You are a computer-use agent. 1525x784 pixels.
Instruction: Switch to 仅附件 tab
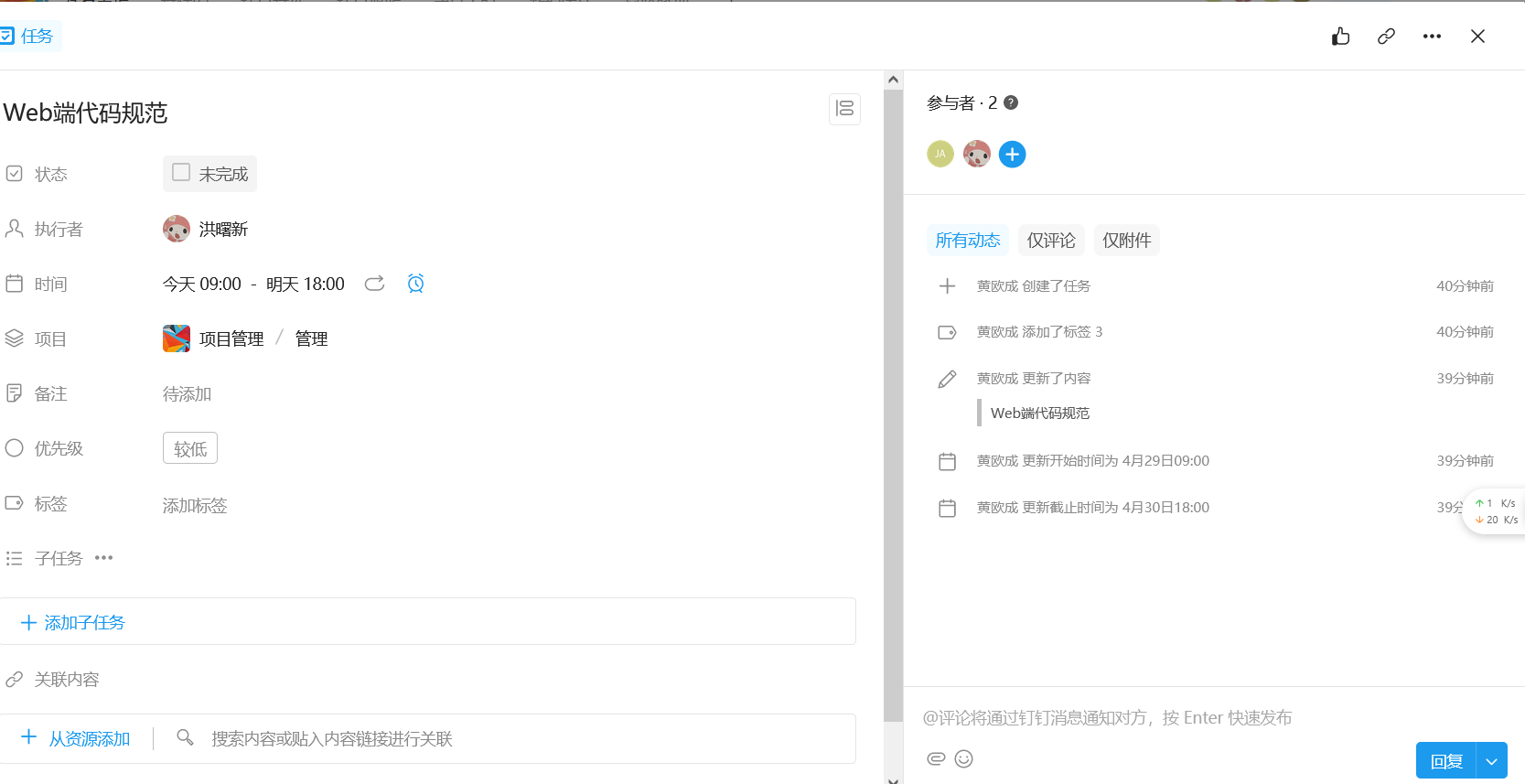1126,241
